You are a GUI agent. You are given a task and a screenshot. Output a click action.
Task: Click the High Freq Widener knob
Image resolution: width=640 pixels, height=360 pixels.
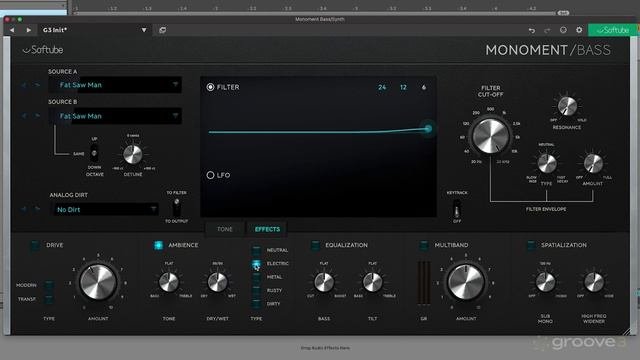[x=594, y=282]
